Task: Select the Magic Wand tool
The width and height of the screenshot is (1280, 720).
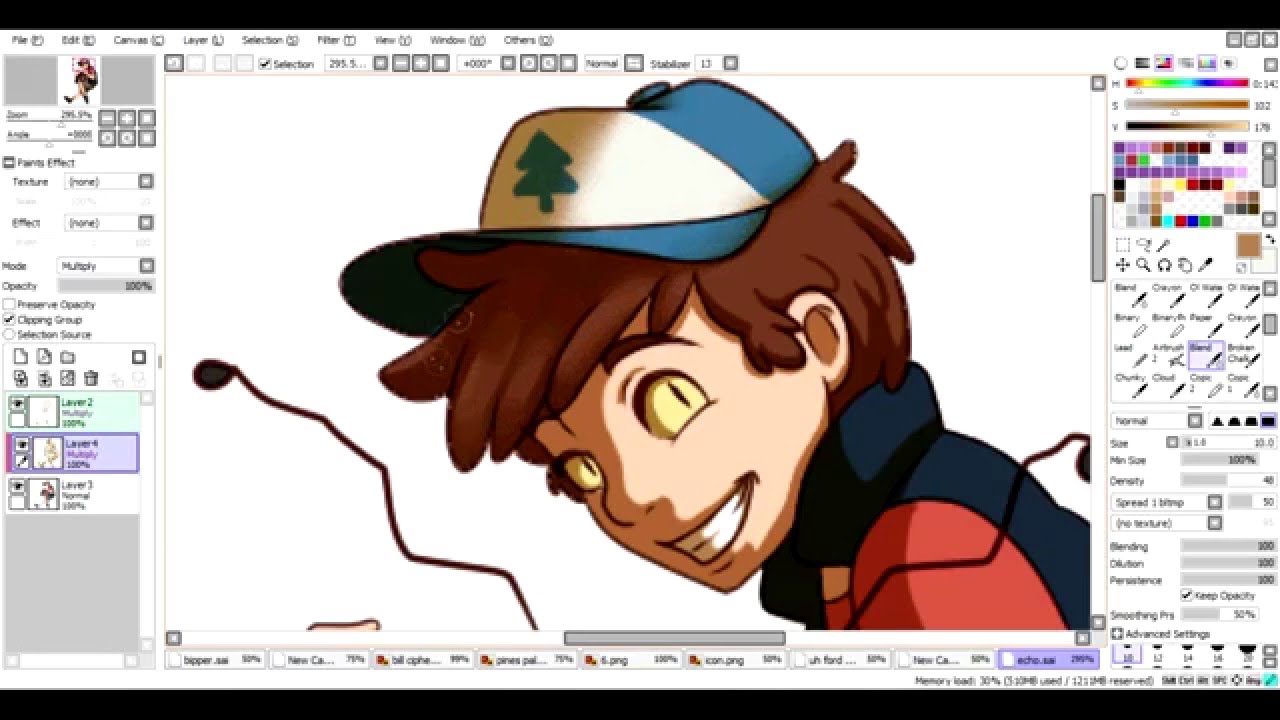Action: 1164,245
